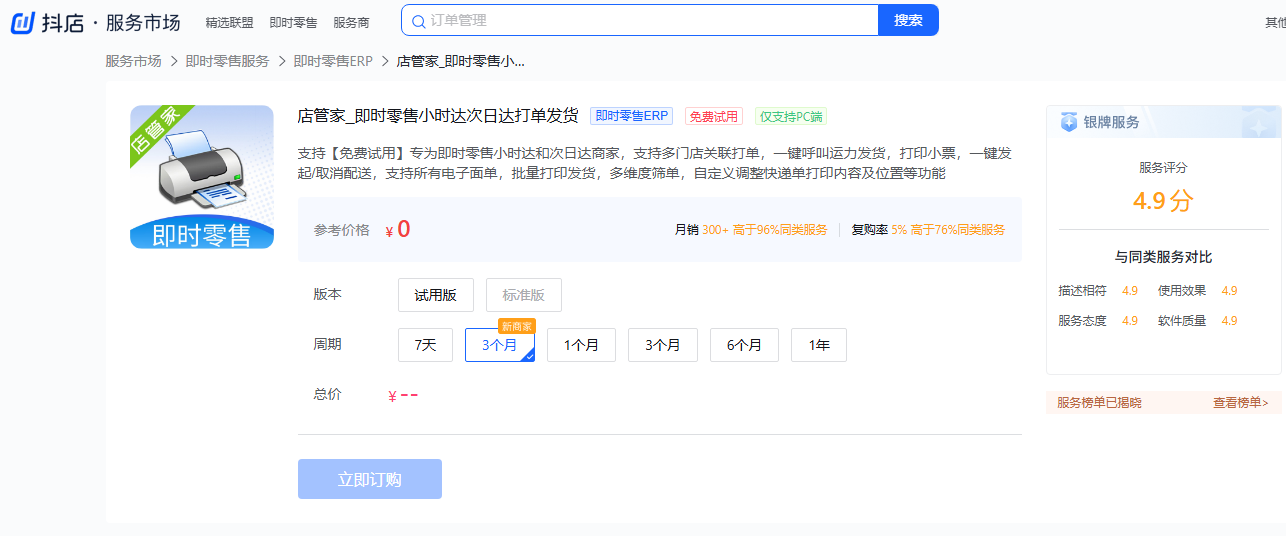1286x536 pixels.
Task: Click the chevron after 服务市场 breadcrumb
Action: coord(173,61)
